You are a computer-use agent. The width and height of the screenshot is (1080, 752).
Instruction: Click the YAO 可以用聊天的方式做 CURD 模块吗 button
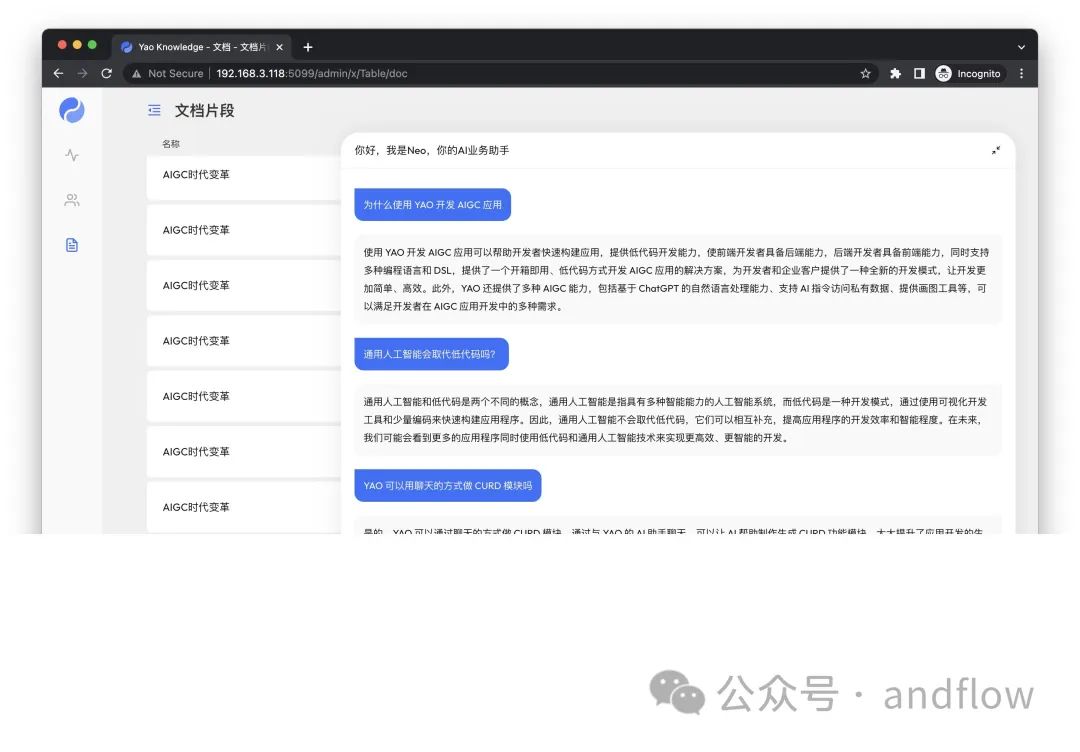coord(448,485)
